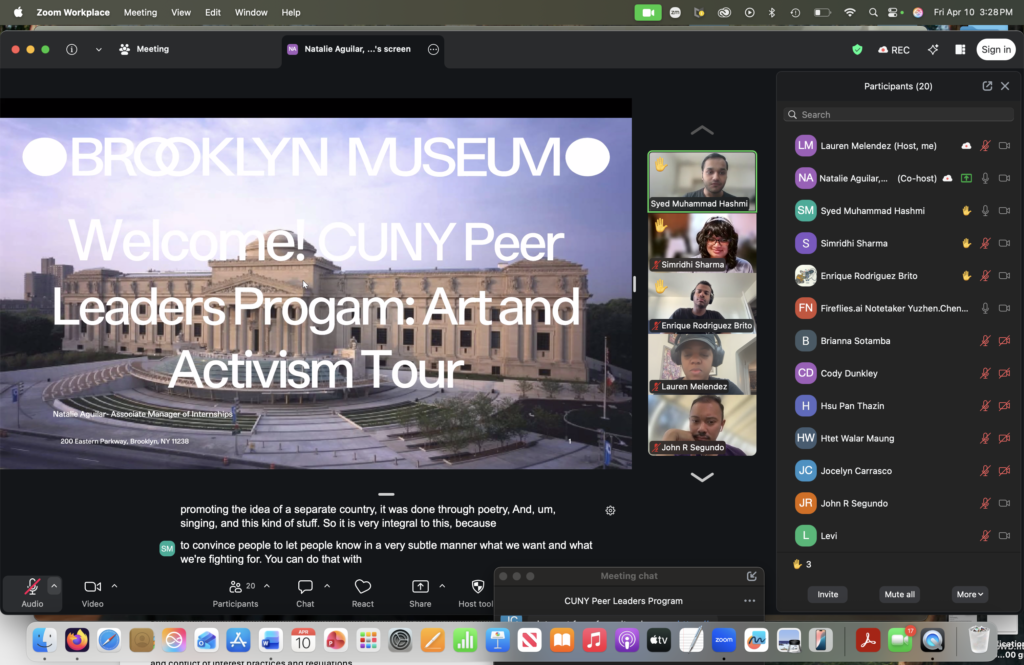Image resolution: width=1024 pixels, height=665 pixels.
Task: Open screen share options ellipsis
Action: click(433, 49)
